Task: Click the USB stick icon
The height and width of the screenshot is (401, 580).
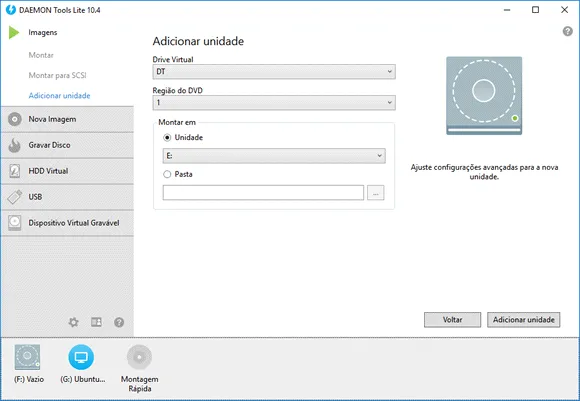Action: 15,197
